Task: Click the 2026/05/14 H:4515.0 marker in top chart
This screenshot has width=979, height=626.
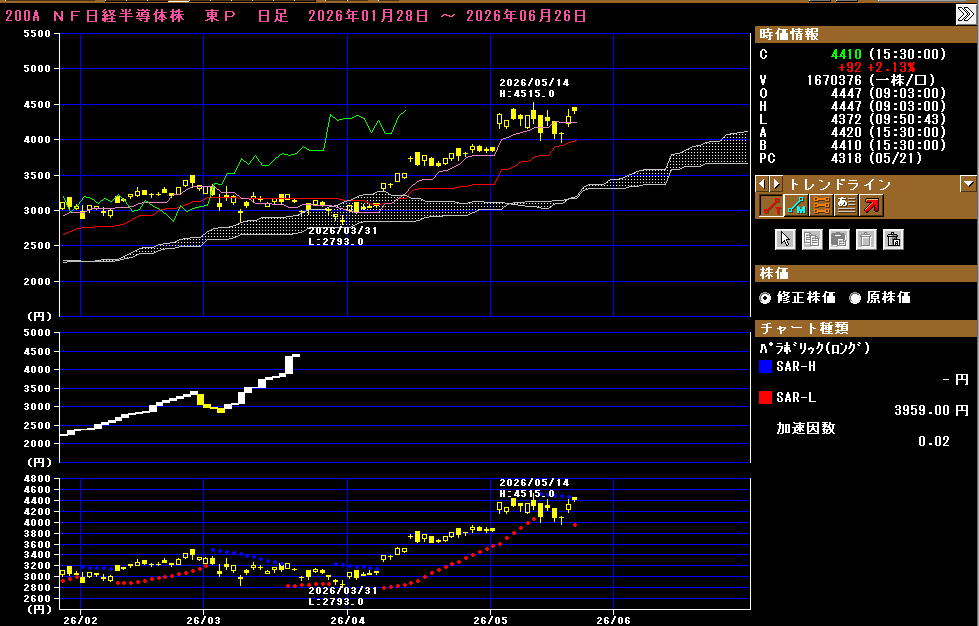Action: pos(534,88)
